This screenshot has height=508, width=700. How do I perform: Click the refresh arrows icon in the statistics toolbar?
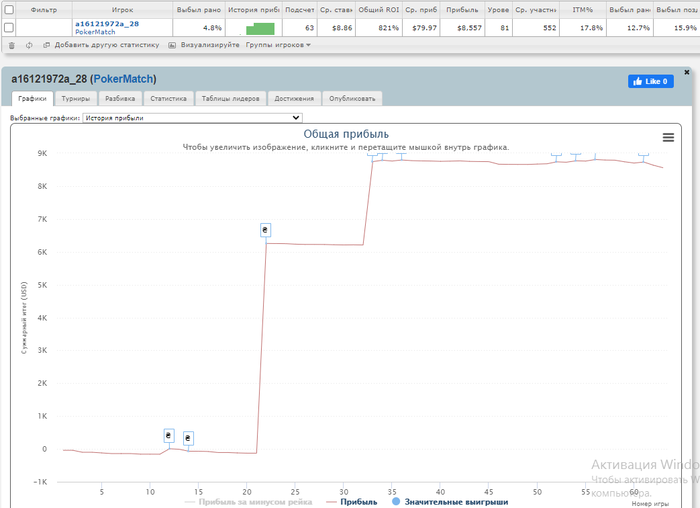29,45
